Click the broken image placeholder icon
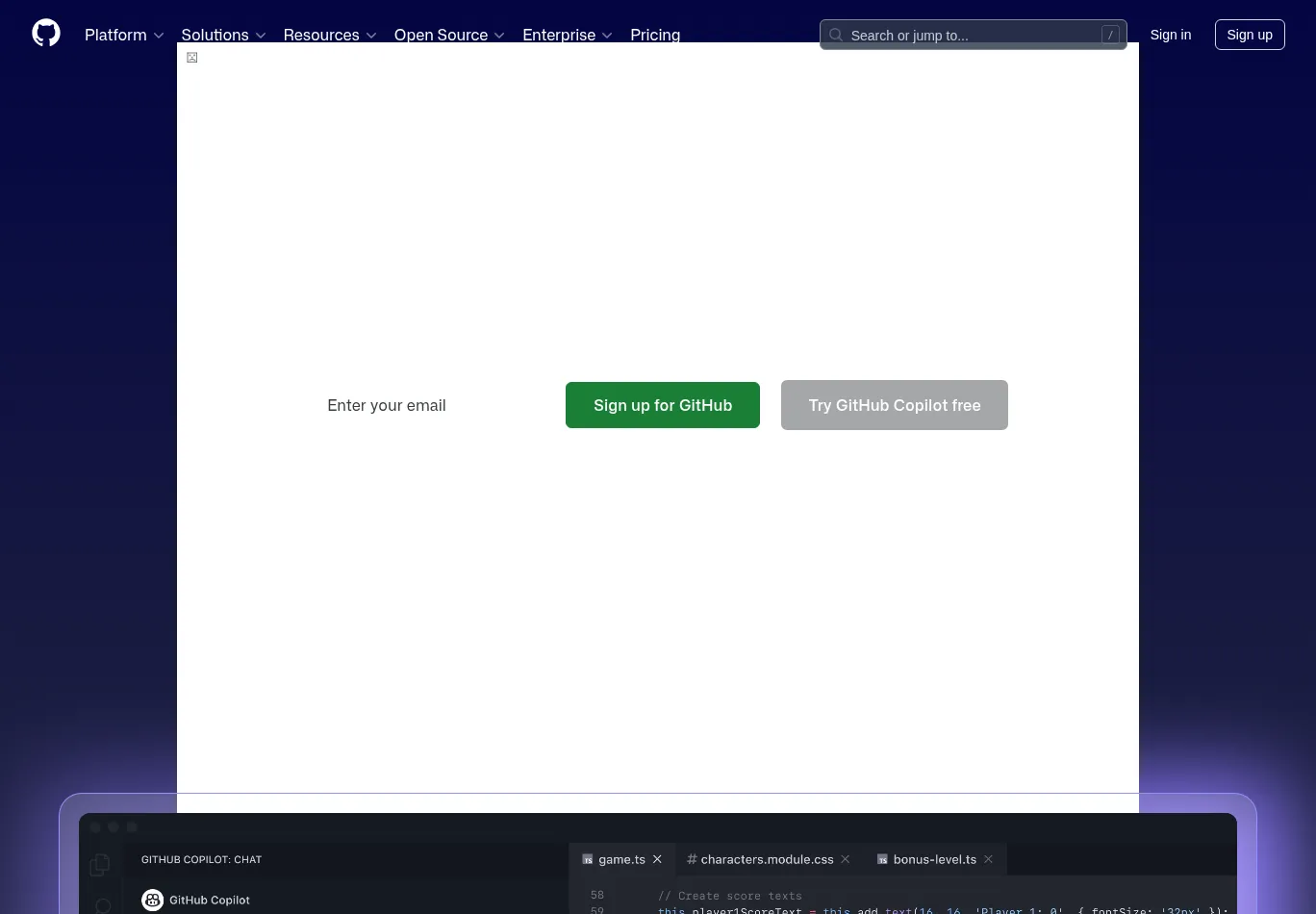This screenshot has width=1316, height=914. [191, 57]
